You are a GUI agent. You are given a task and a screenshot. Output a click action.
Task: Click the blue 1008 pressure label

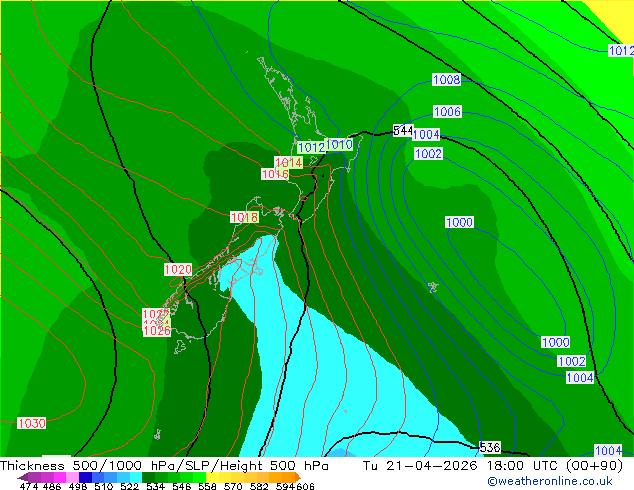pos(446,79)
